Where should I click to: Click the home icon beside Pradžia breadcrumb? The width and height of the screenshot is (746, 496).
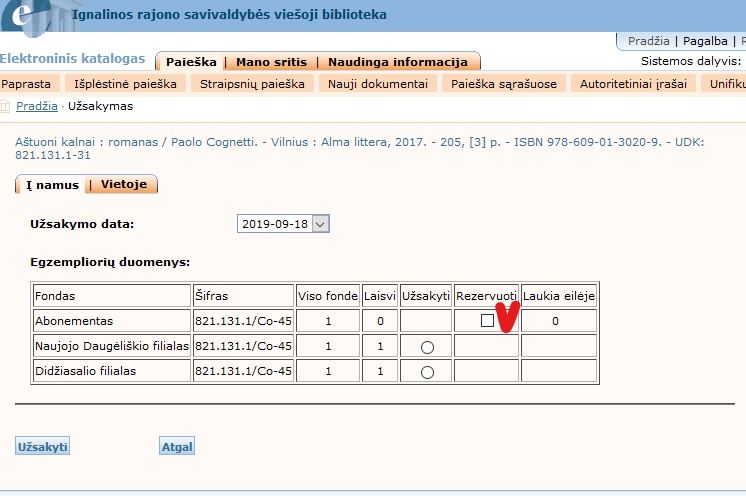pyautogui.click(x=6, y=106)
